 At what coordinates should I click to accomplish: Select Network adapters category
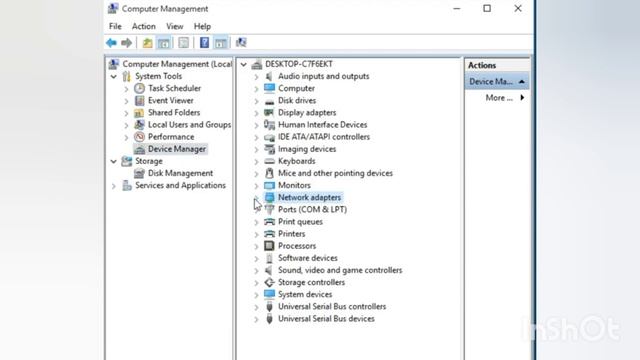[x=309, y=198]
